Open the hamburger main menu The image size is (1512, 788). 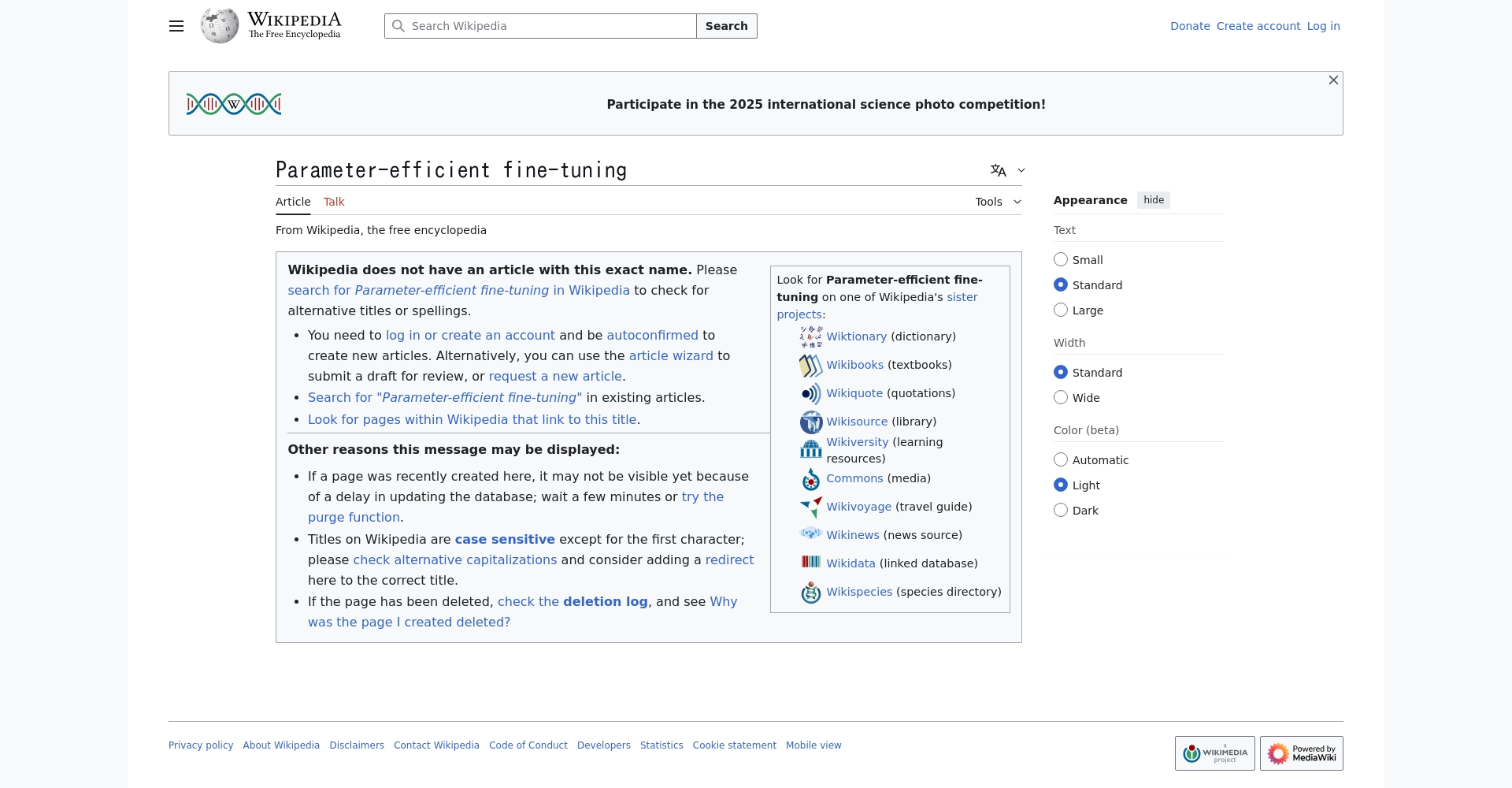[x=176, y=26]
